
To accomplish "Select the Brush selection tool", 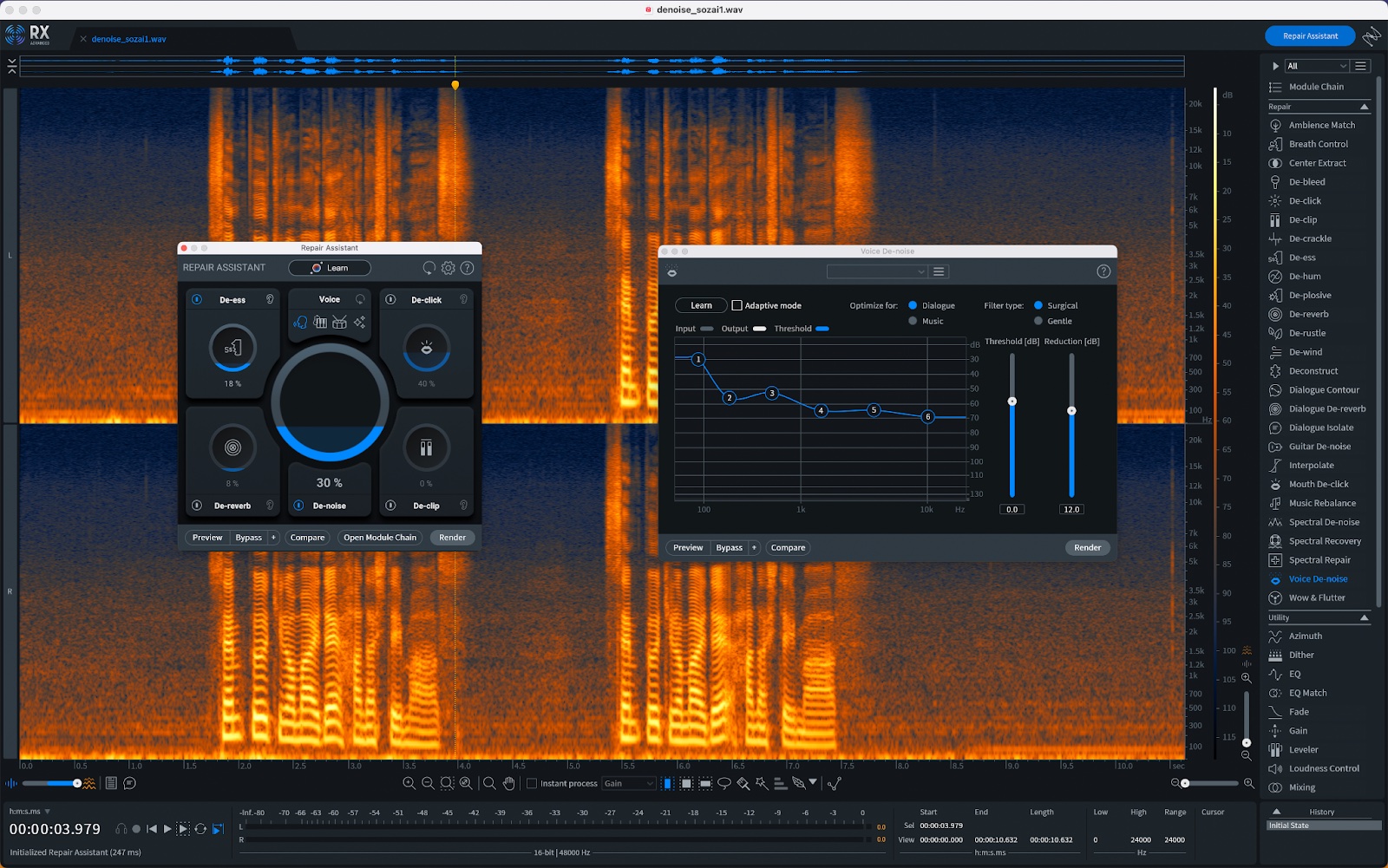I will point(743,783).
